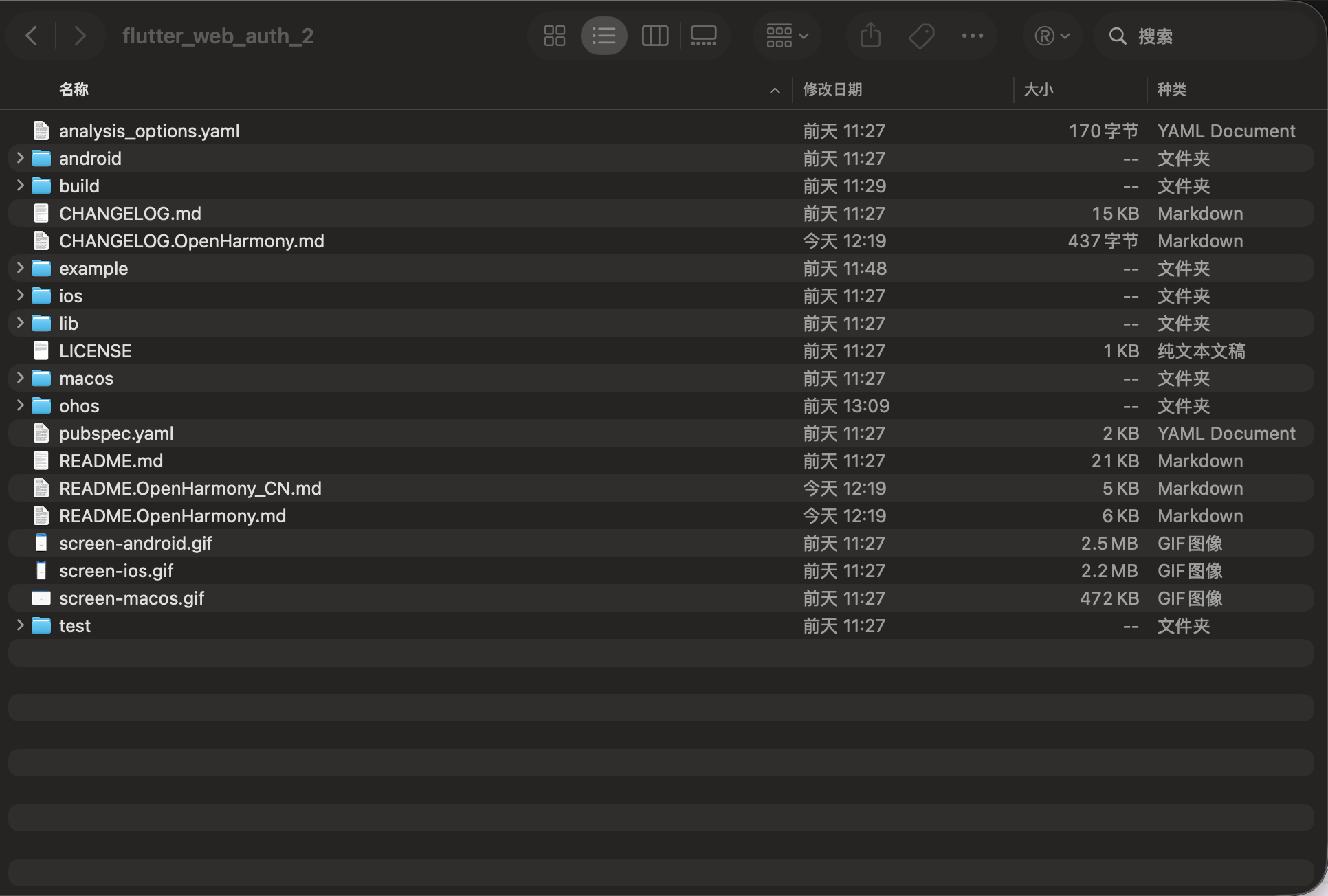Expand the ios folder
The height and width of the screenshot is (896, 1328).
(20, 295)
